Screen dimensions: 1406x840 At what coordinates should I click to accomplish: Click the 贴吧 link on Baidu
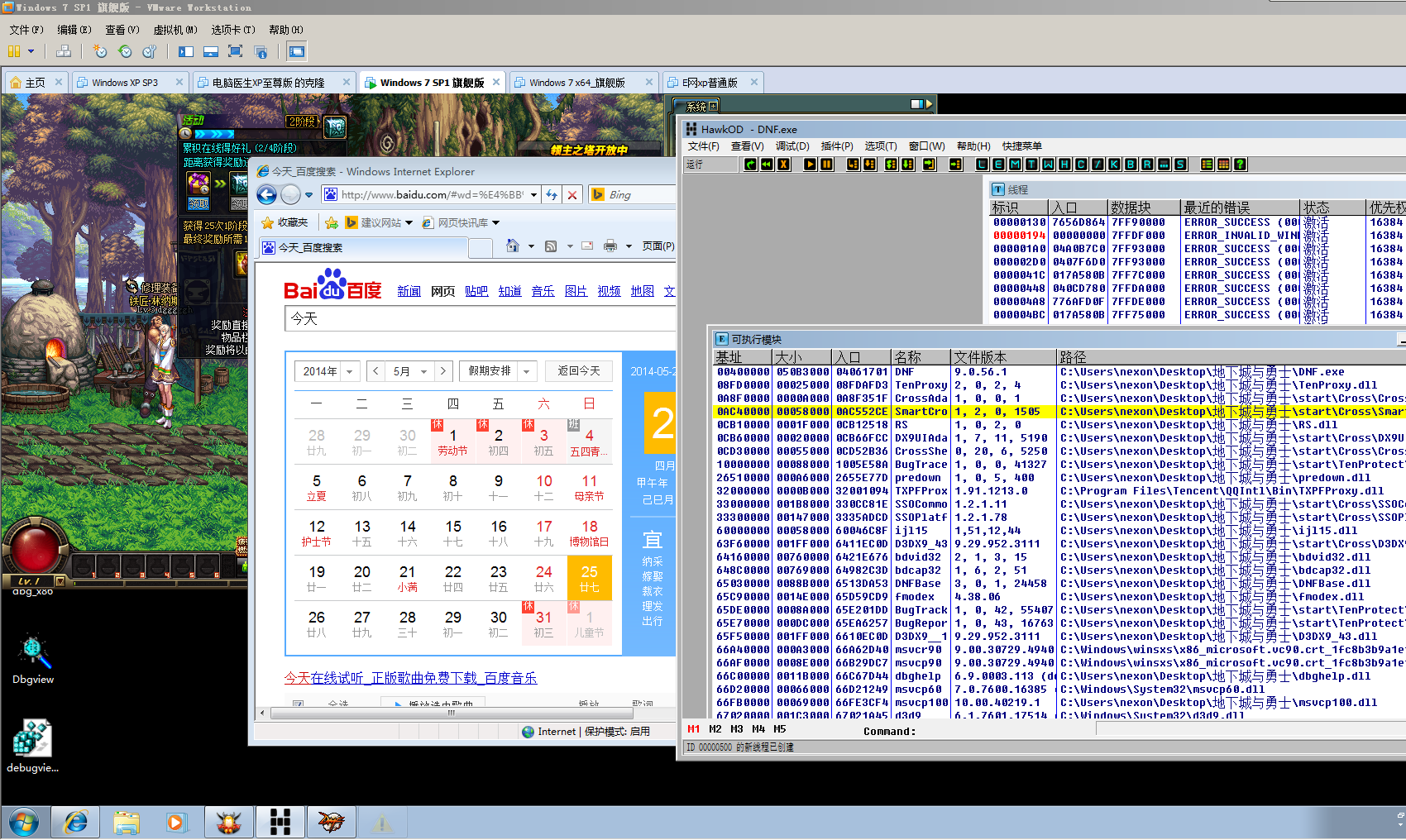476,291
